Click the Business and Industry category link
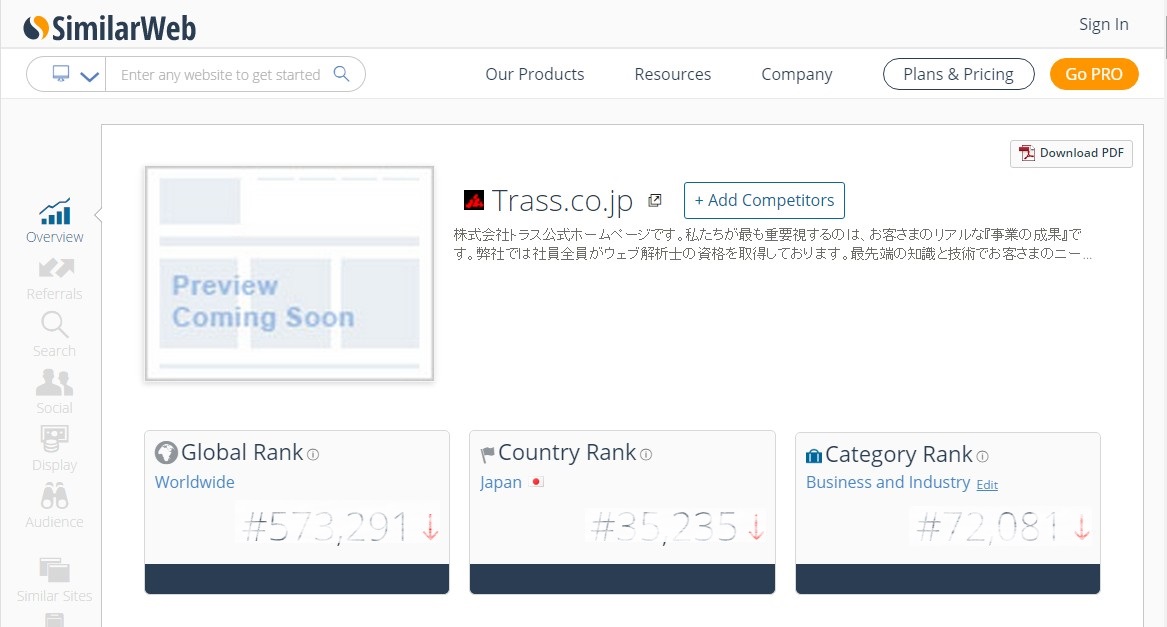This screenshot has width=1167, height=627. [888, 483]
